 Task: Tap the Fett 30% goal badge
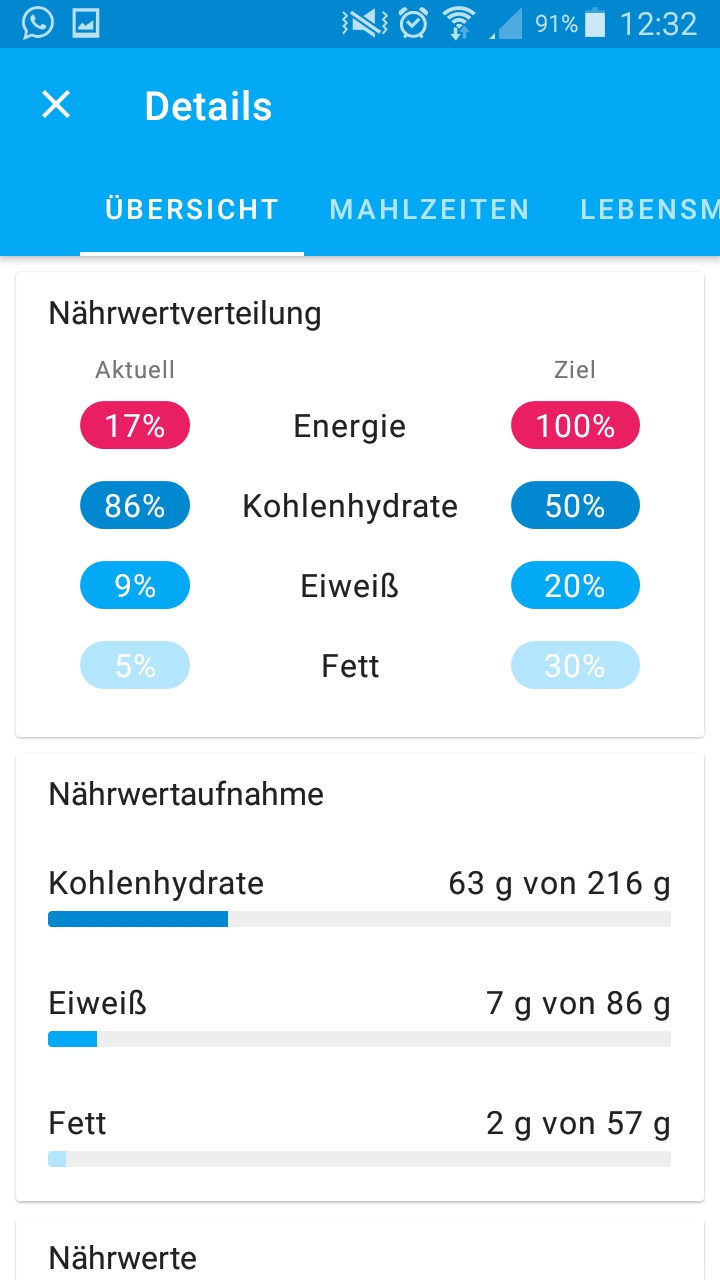coord(575,666)
